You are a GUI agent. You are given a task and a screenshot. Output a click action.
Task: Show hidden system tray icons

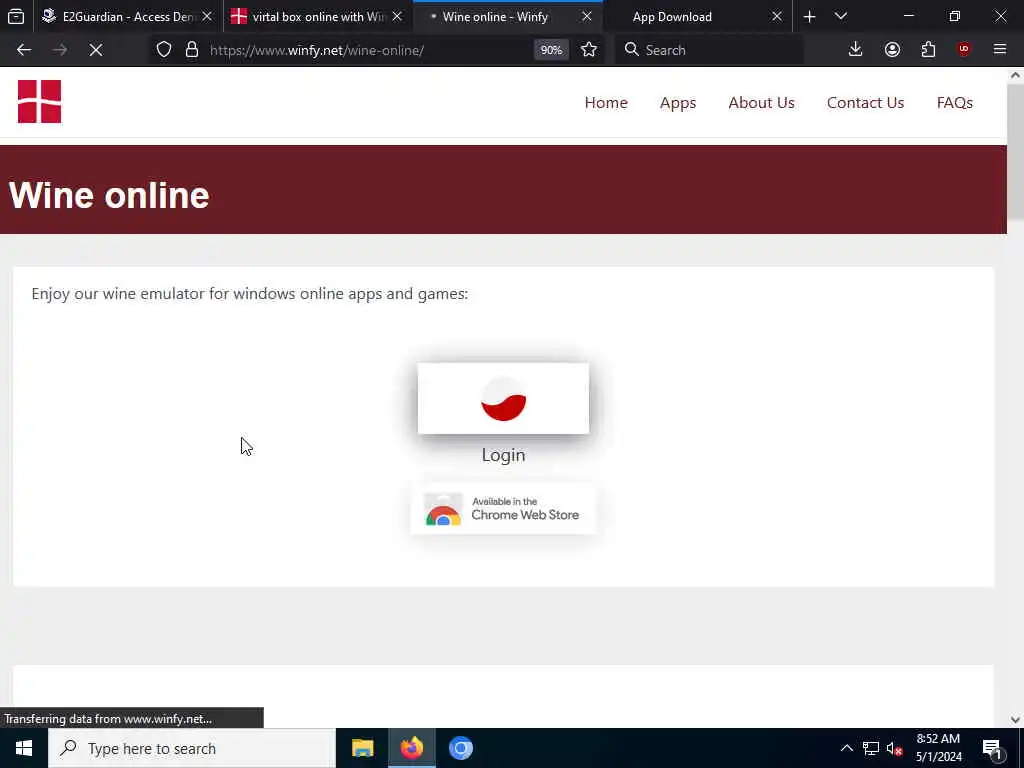846,748
